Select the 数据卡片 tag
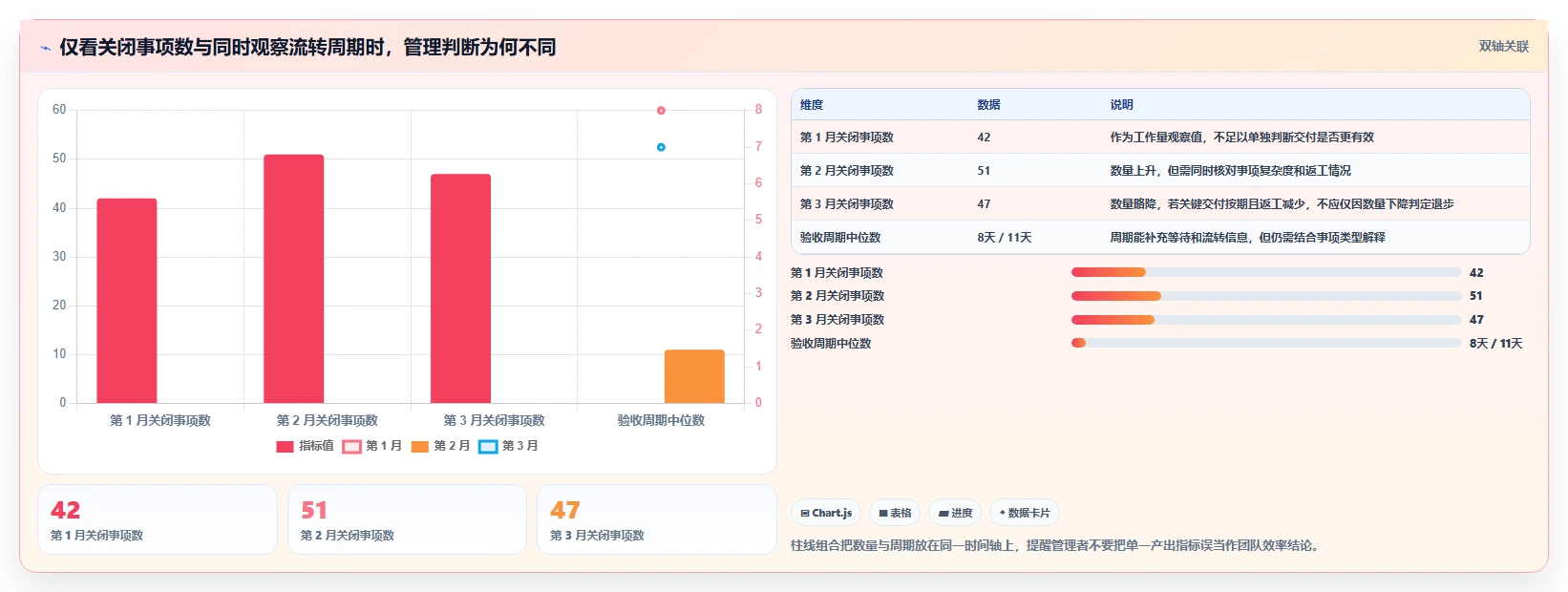This screenshot has height=592, width=1568. [1025, 513]
